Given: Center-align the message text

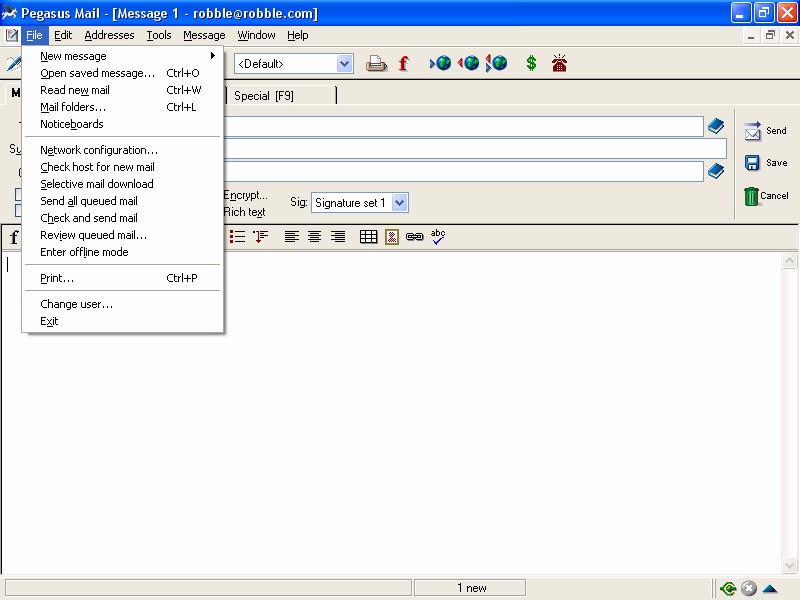Looking at the screenshot, I should (x=314, y=237).
